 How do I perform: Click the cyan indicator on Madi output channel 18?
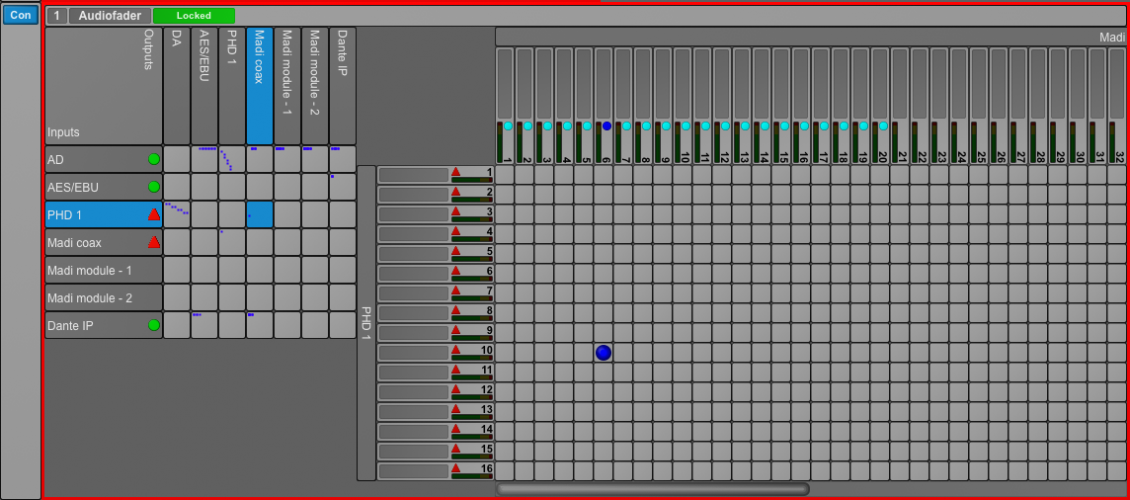[844, 126]
